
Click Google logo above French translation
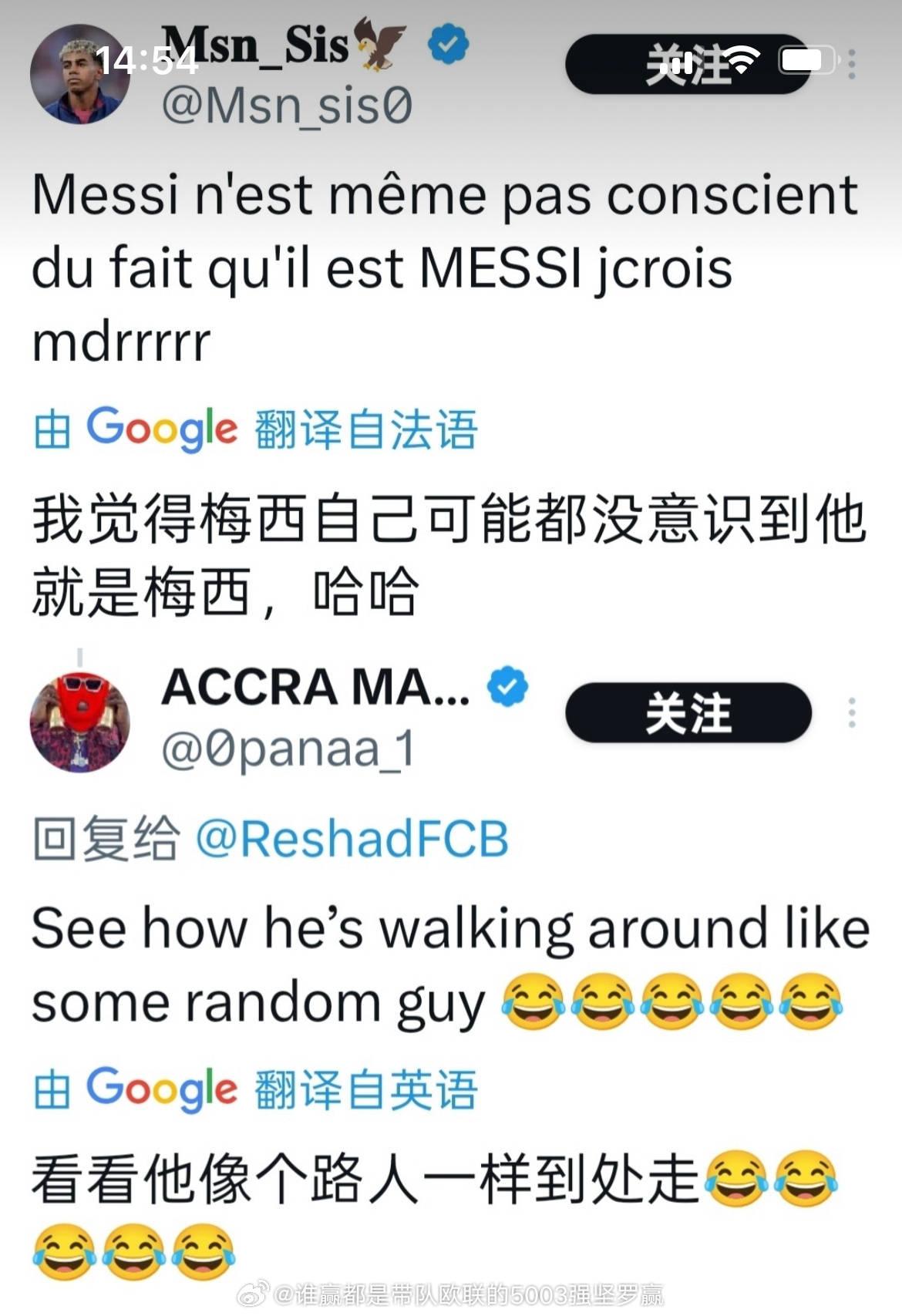coord(162,429)
